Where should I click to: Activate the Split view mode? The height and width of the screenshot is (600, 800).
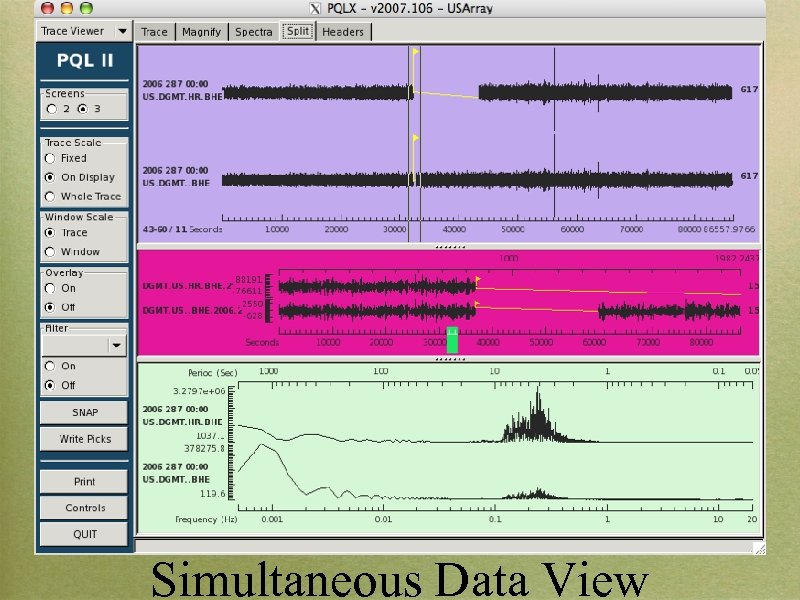pos(296,31)
